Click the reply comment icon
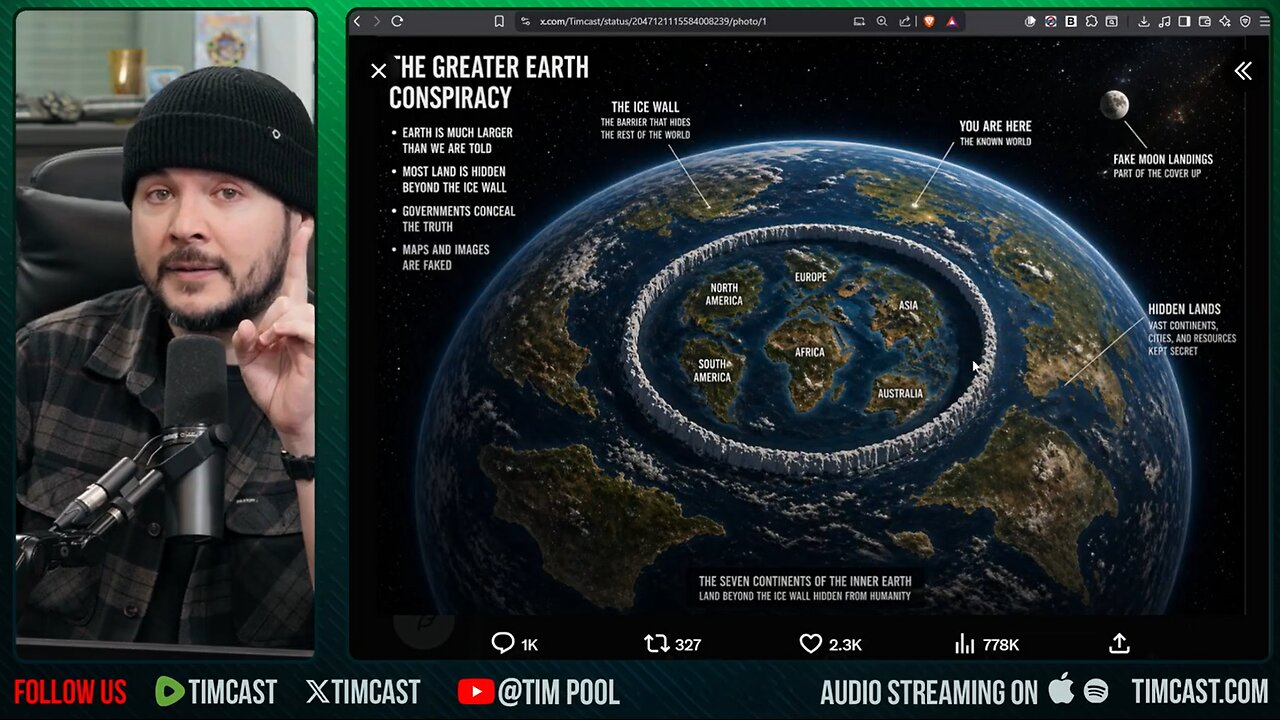The image size is (1280, 720). 503,644
